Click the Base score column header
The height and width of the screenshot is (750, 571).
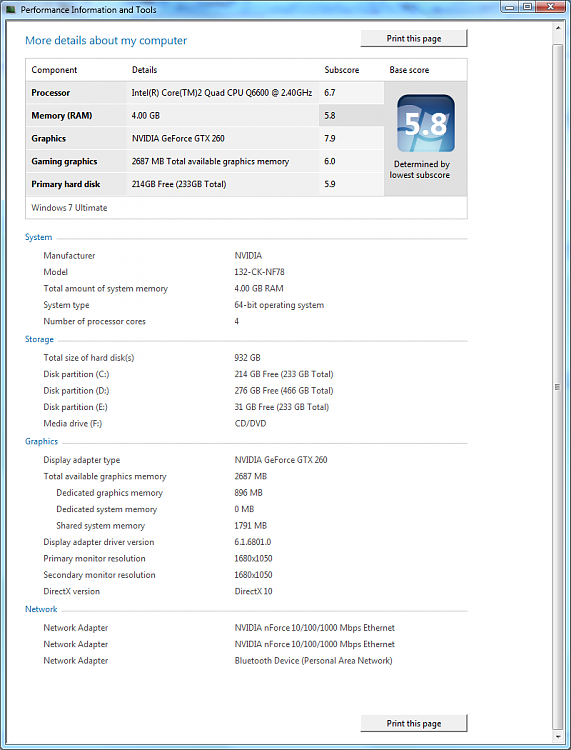(409, 70)
